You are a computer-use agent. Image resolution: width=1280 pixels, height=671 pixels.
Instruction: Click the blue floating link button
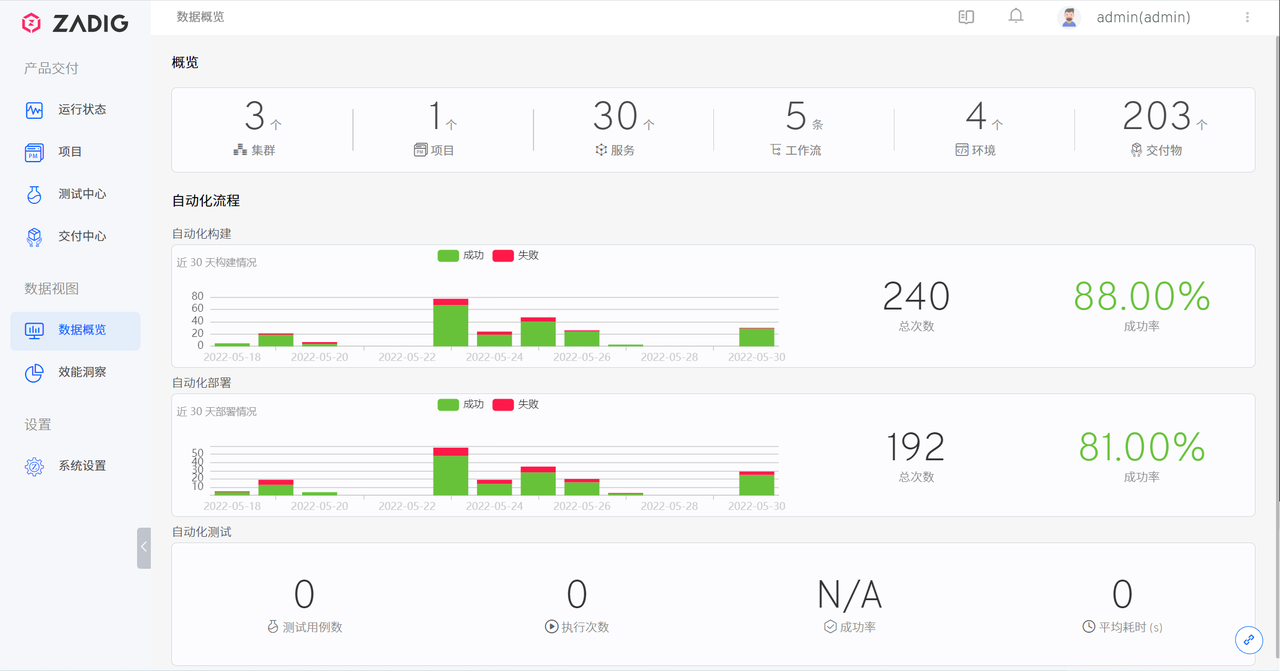(1248, 640)
